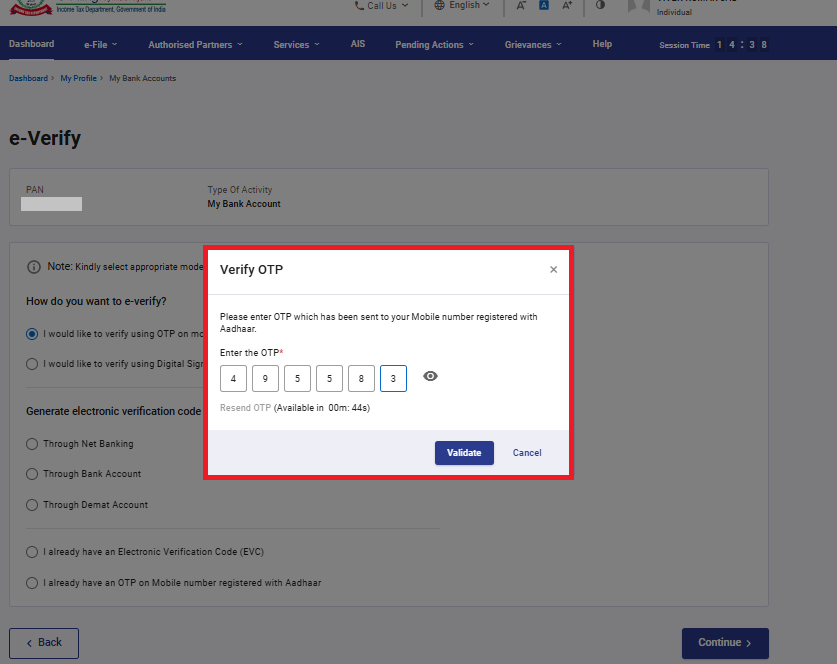
Task: Choose I already have an EVC option
Action: 33,552
